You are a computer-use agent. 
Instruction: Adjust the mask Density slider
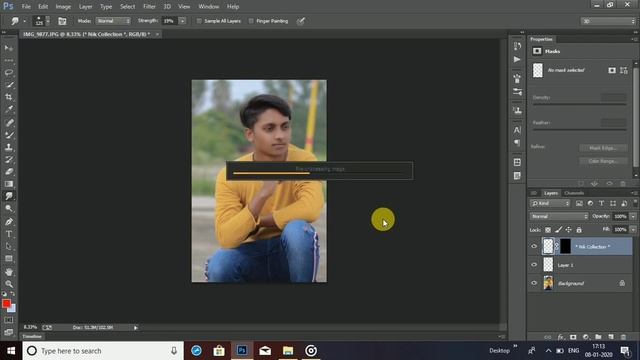pyautogui.click(x=579, y=104)
